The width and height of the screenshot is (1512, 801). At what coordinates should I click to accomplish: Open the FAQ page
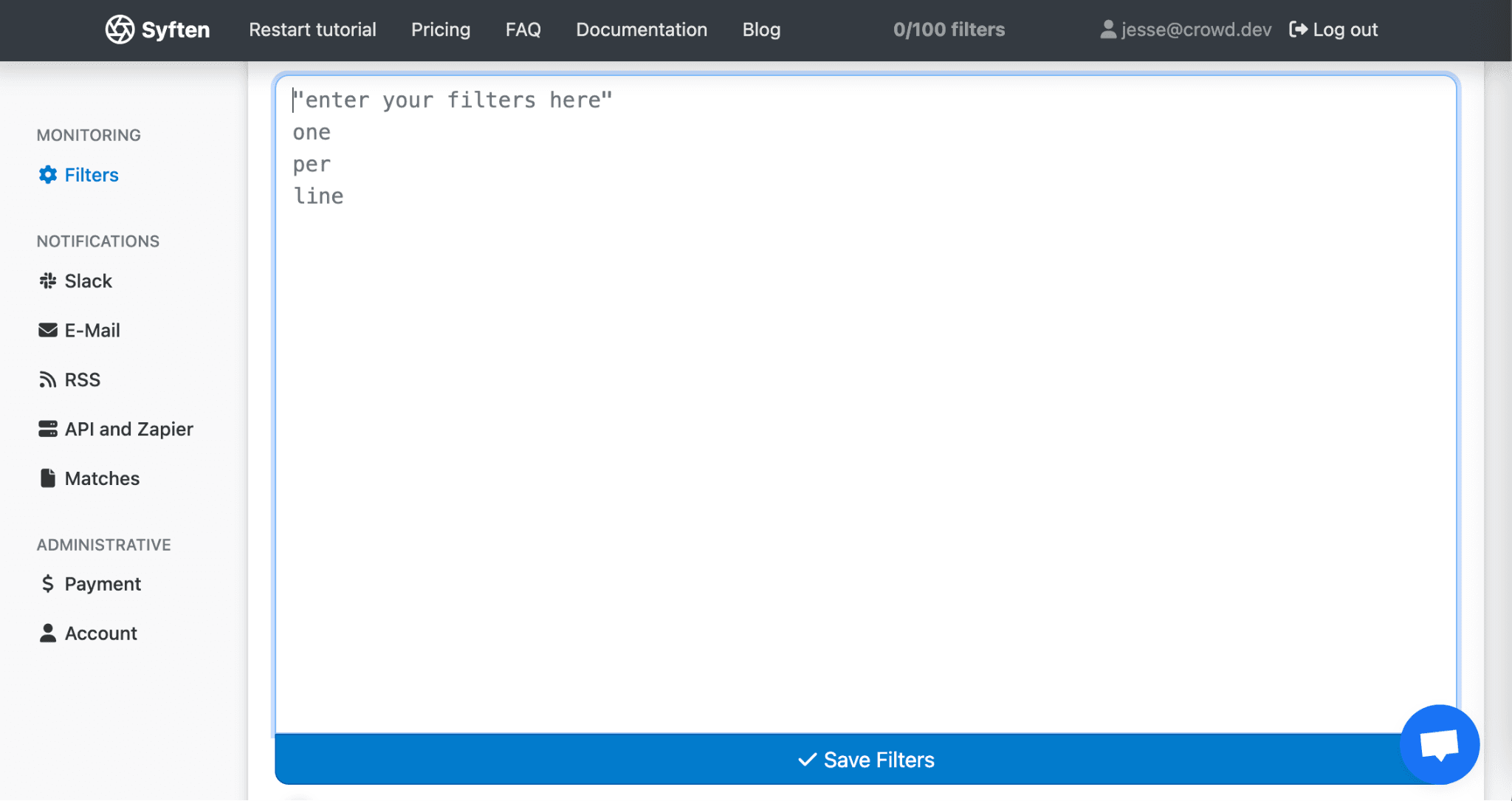[x=523, y=30]
